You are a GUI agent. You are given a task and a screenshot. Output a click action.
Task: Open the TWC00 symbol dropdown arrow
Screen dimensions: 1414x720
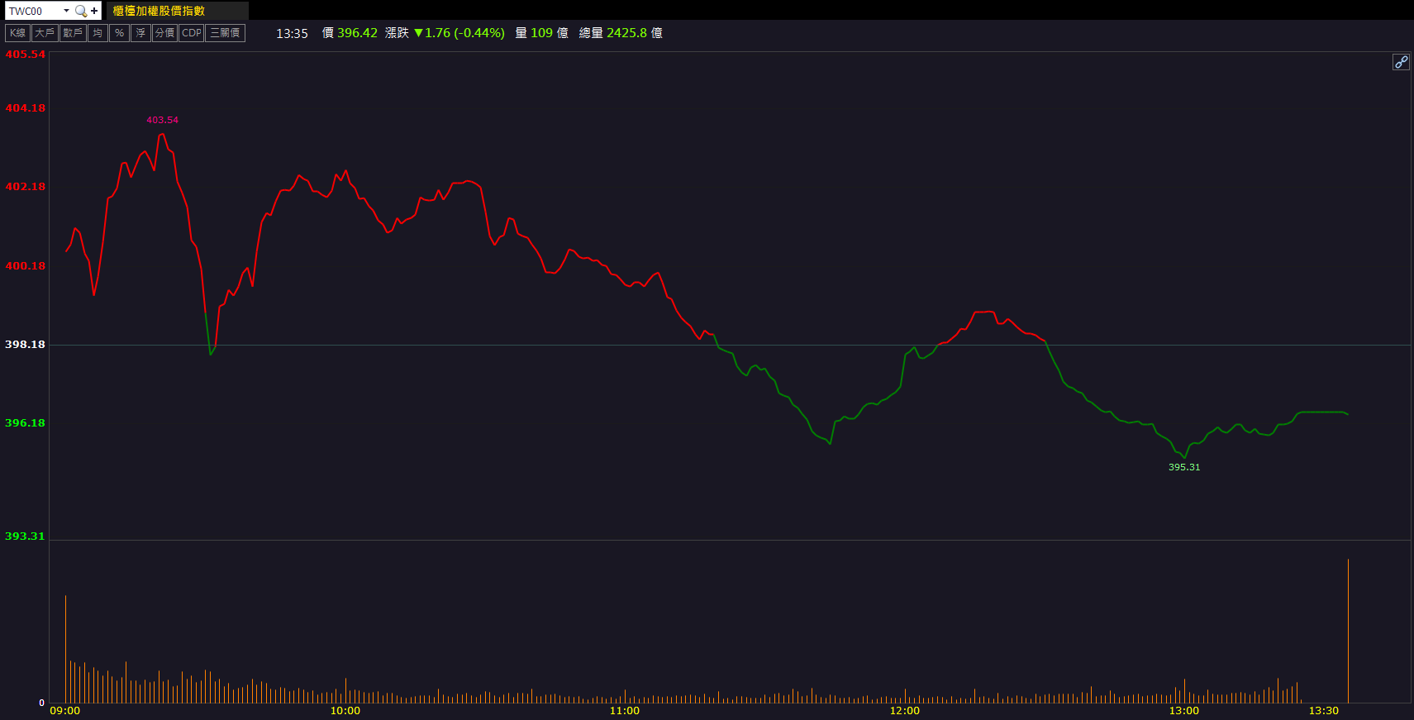point(66,11)
